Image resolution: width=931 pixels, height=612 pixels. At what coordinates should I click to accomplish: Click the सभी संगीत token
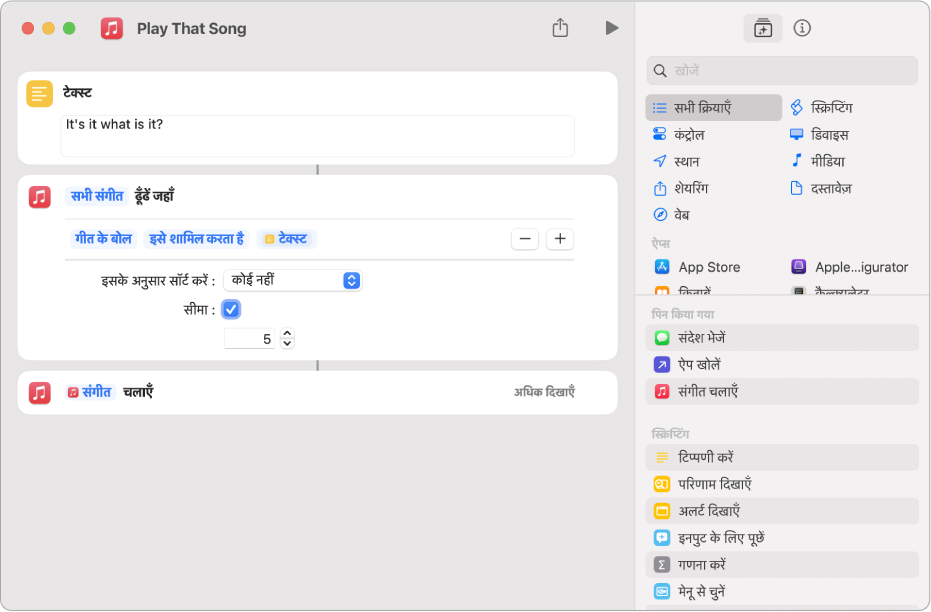97,196
